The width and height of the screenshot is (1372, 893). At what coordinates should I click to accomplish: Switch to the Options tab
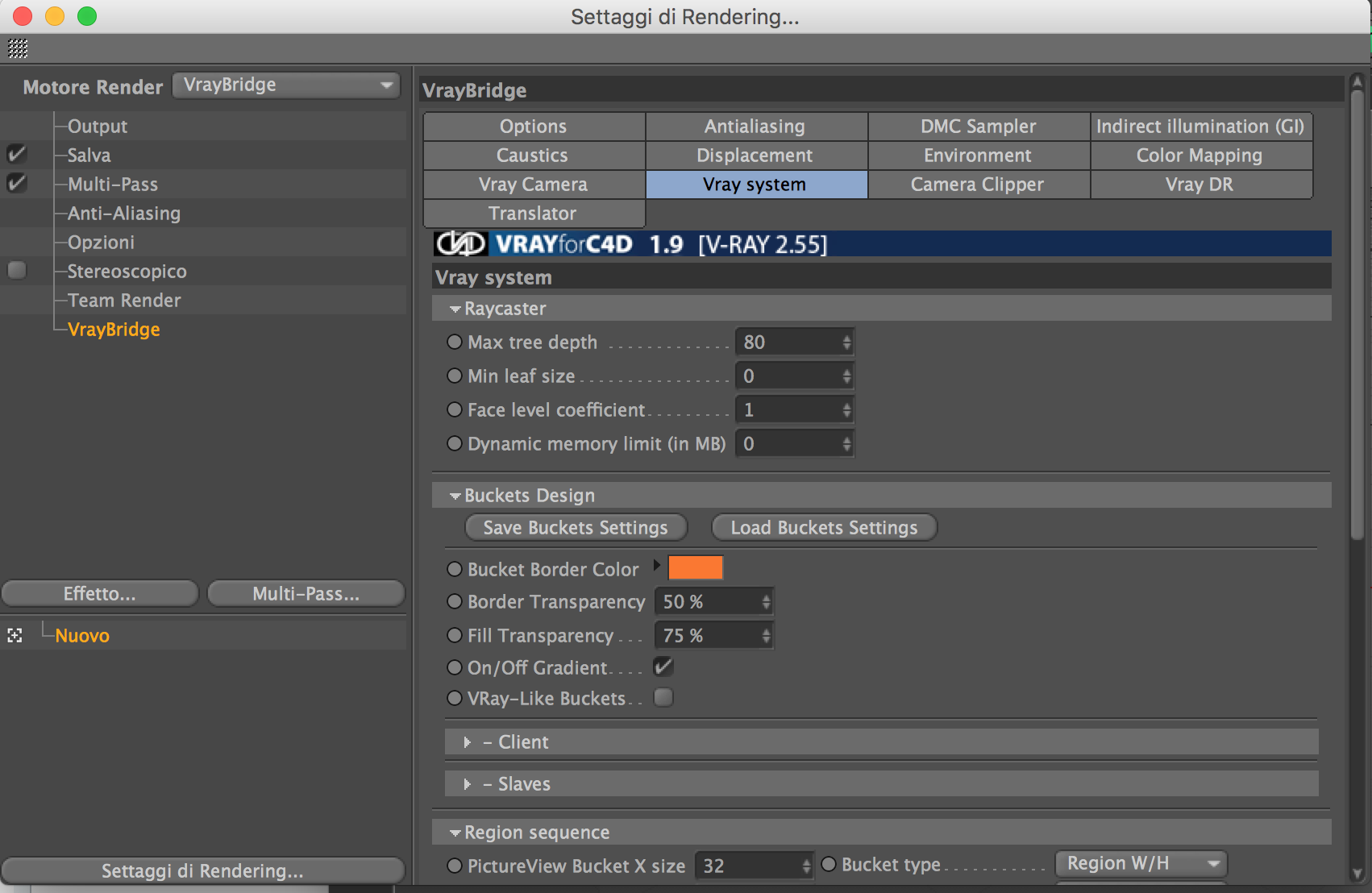[534, 127]
